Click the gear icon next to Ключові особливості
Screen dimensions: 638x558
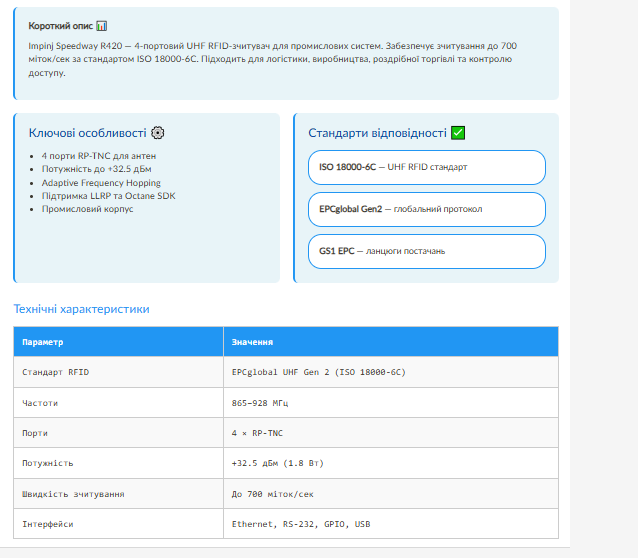click(x=157, y=133)
